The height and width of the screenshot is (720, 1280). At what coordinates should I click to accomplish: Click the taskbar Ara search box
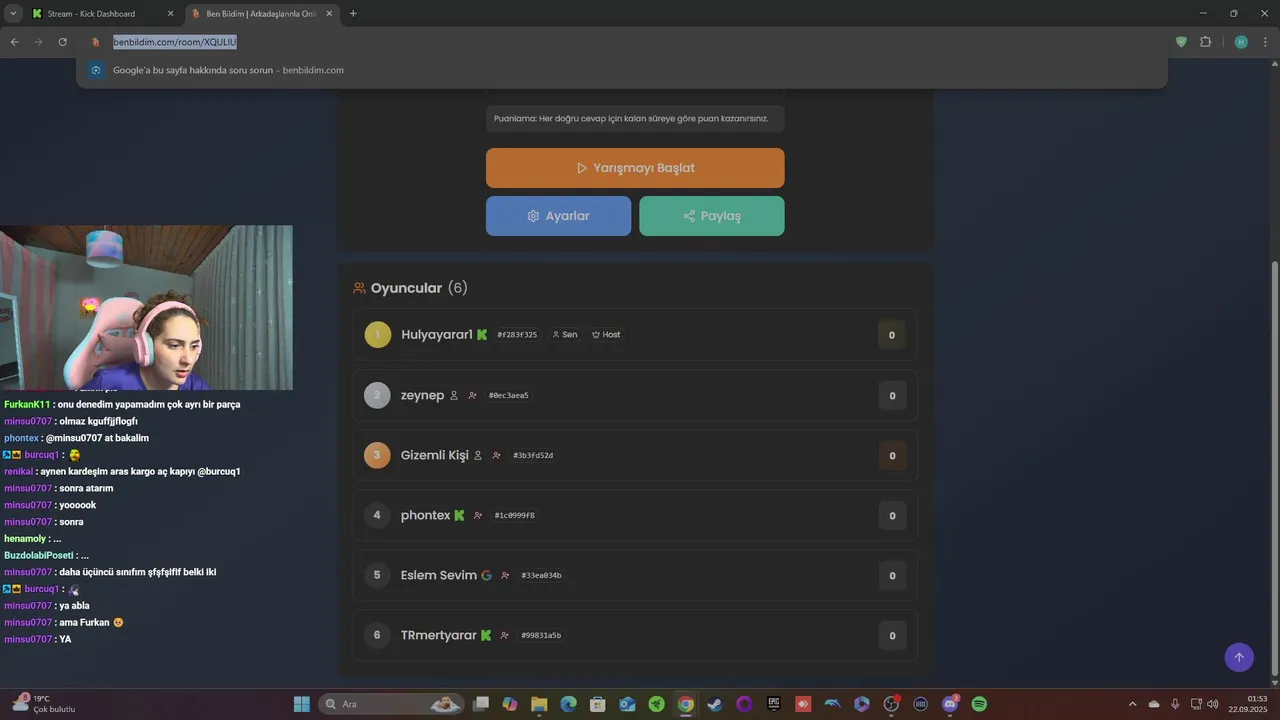tap(391, 704)
